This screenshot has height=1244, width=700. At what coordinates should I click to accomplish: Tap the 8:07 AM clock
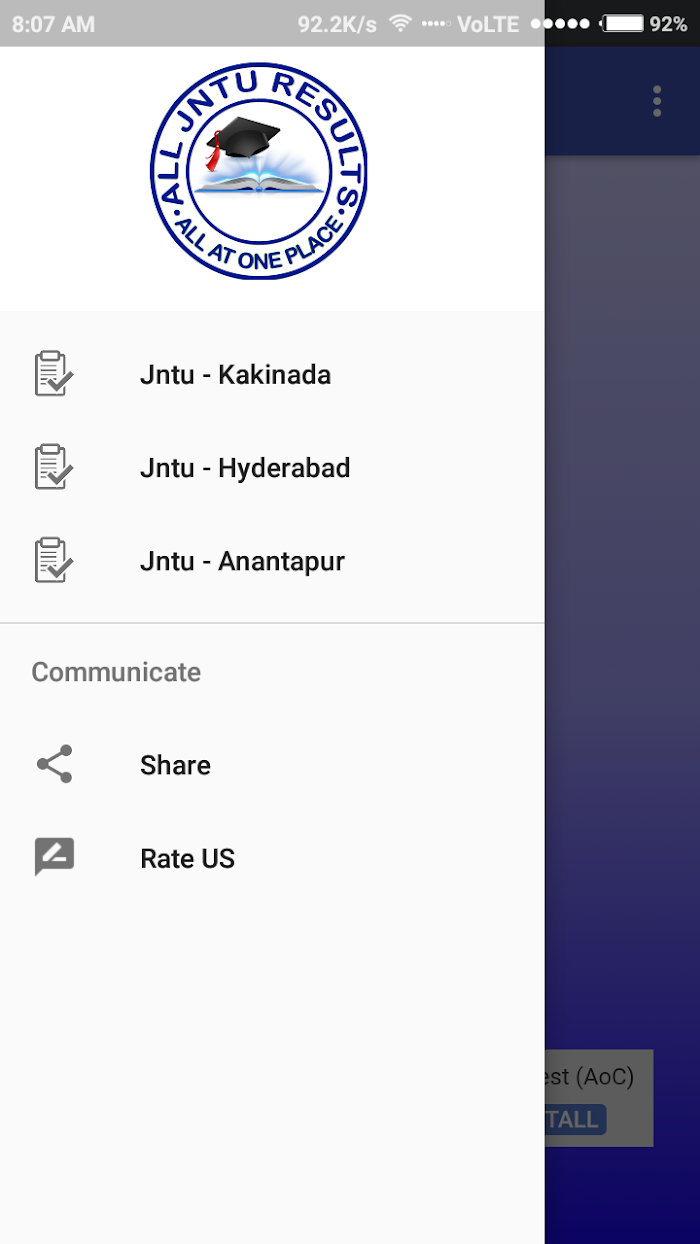pyautogui.click(x=53, y=24)
